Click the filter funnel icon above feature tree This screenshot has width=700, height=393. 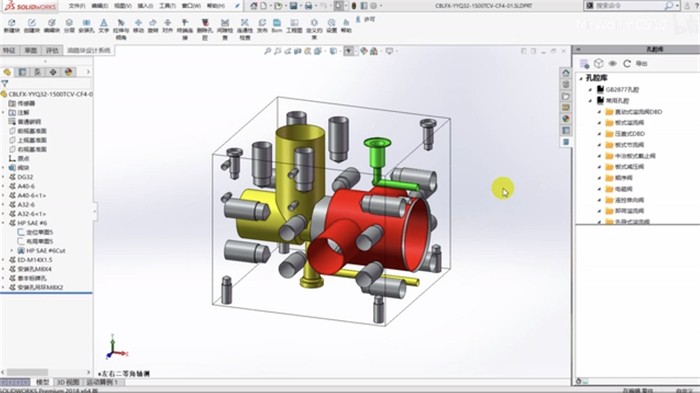(x=5, y=84)
